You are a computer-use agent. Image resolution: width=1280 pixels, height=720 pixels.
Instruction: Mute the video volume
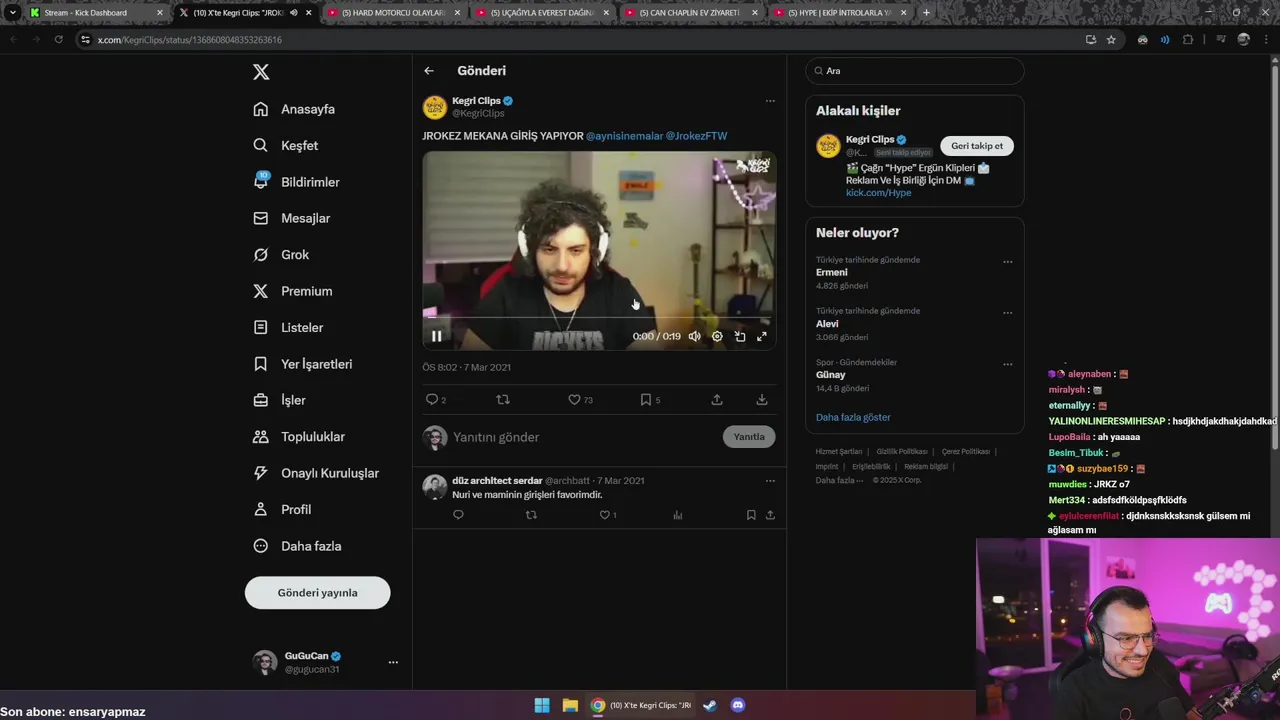pos(695,336)
